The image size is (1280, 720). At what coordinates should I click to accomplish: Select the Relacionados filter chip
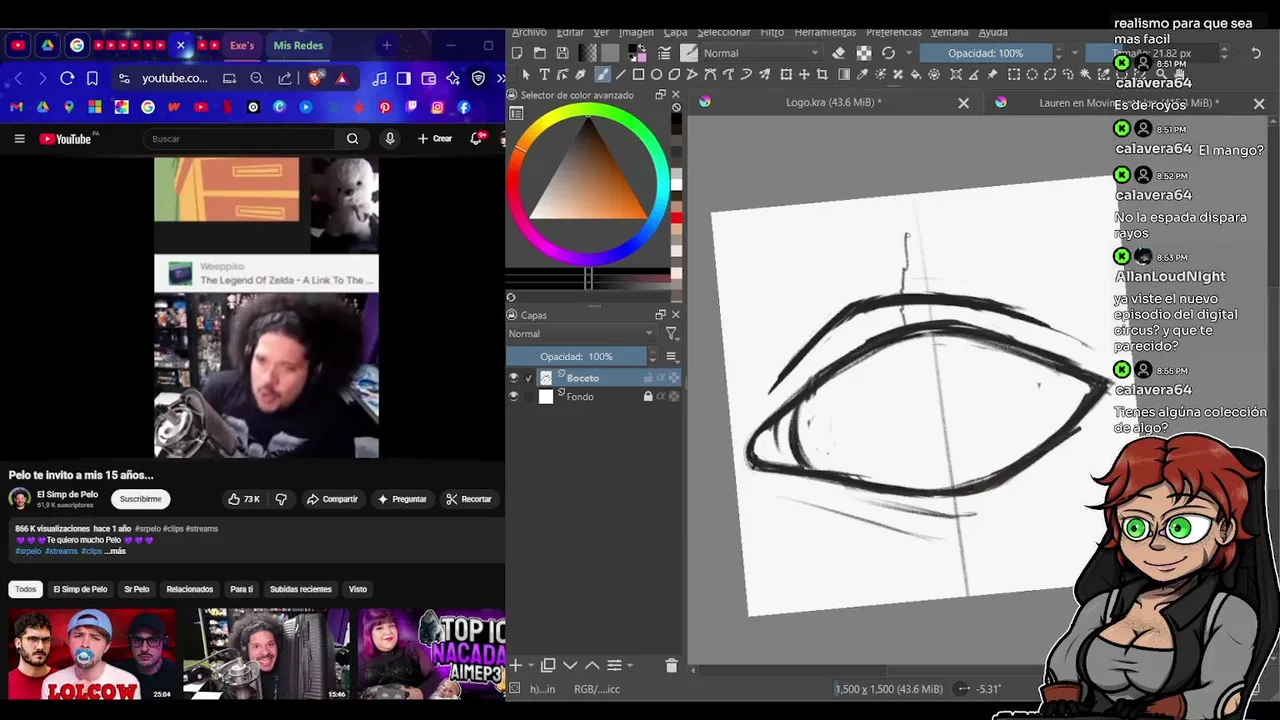[x=190, y=589]
